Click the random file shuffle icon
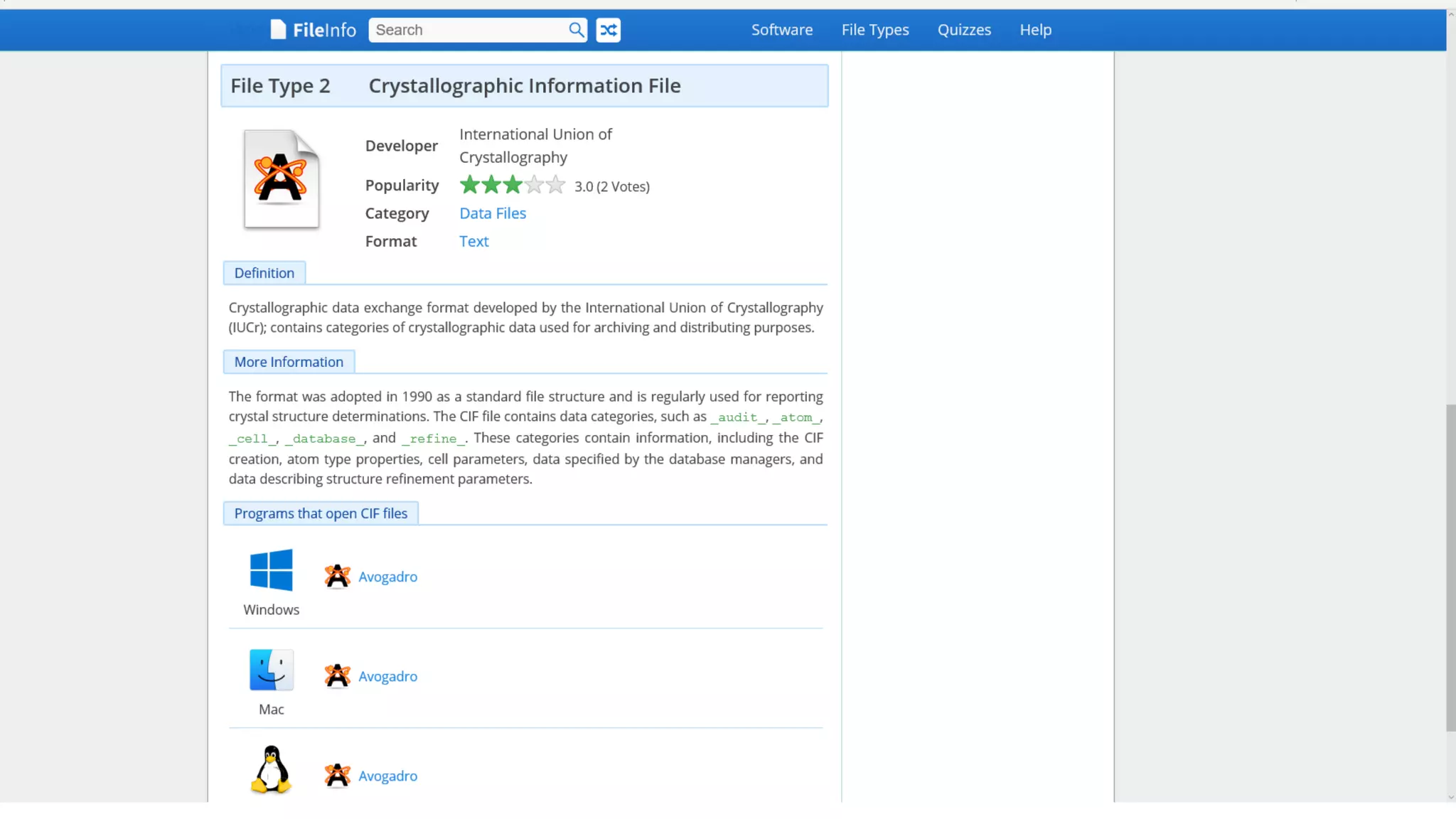Image resolution: width=1456 pixels, height=819 pixels. (x=608, y=30)
